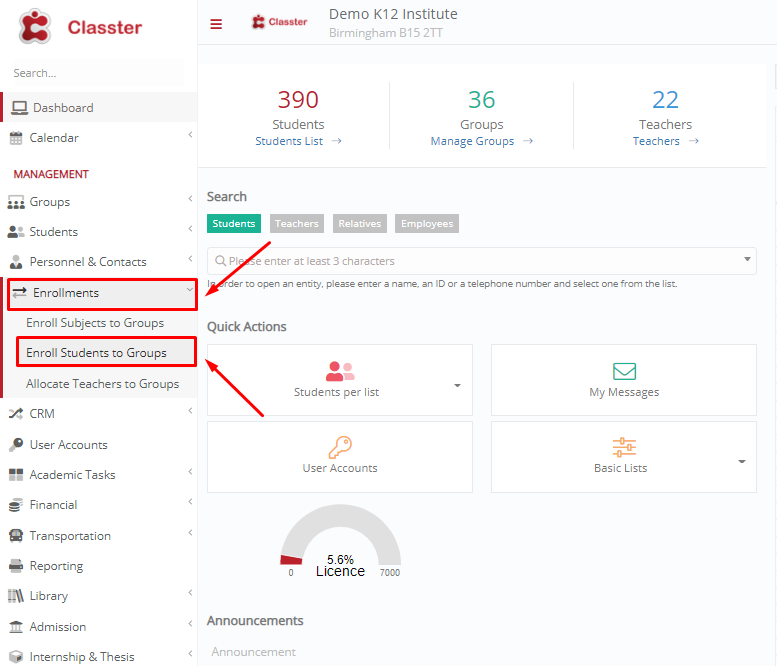Screen dimensions: 777x666
Task: Collapse the Enrollments menu chevron
Action: point(189,289)
